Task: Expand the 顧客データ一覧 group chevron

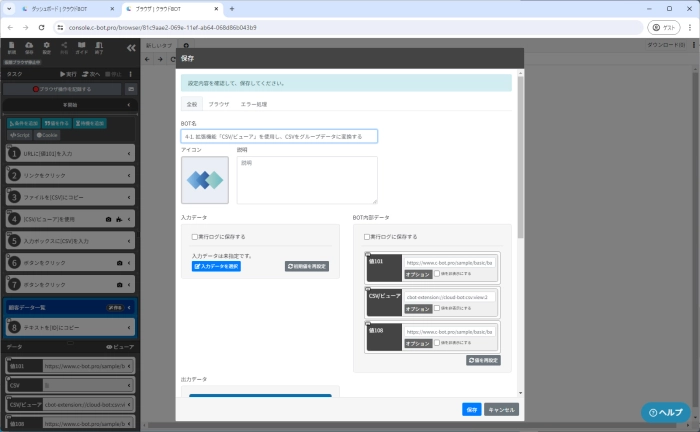Action: [130, 308]
